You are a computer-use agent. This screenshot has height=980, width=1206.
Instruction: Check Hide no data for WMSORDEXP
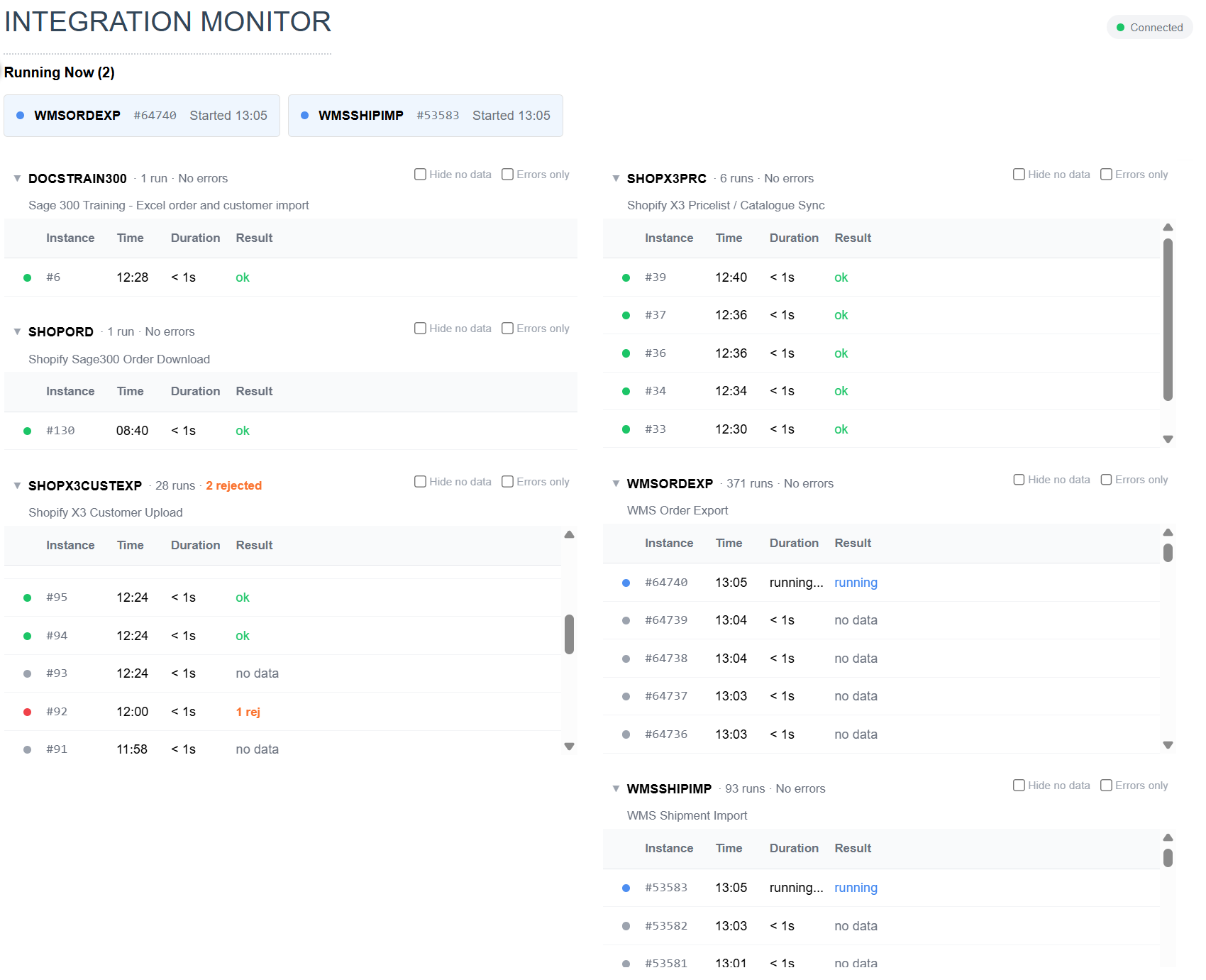[1019, 479]
